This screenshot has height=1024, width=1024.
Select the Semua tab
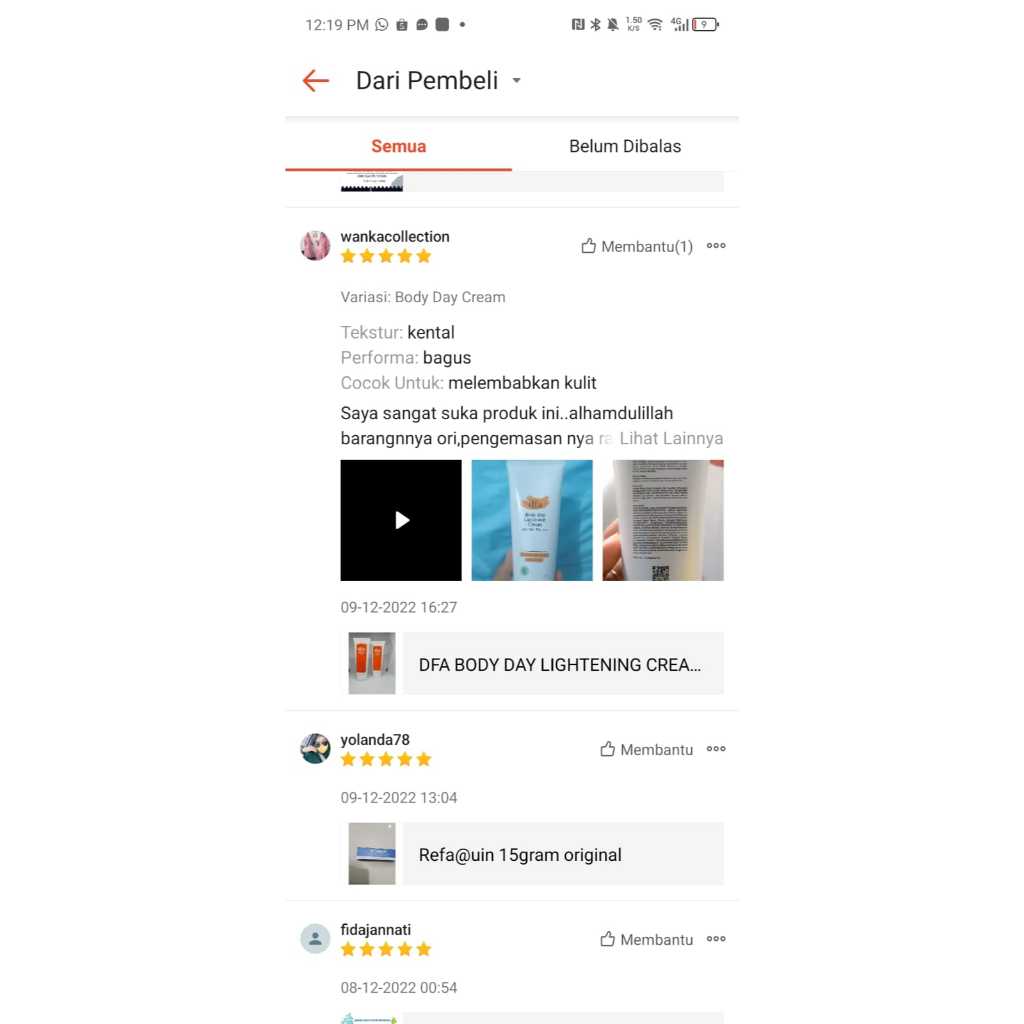tap(398, 146)
